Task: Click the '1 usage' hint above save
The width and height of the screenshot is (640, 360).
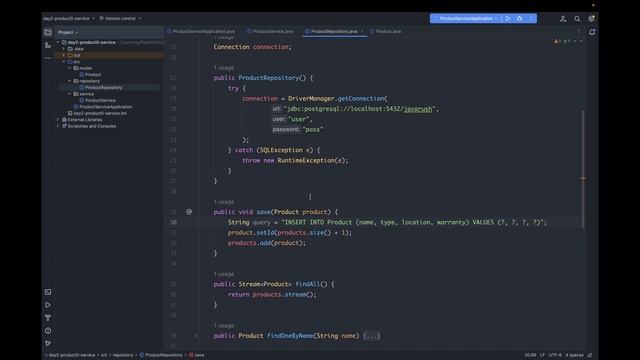Action: [x=224, y=202]
